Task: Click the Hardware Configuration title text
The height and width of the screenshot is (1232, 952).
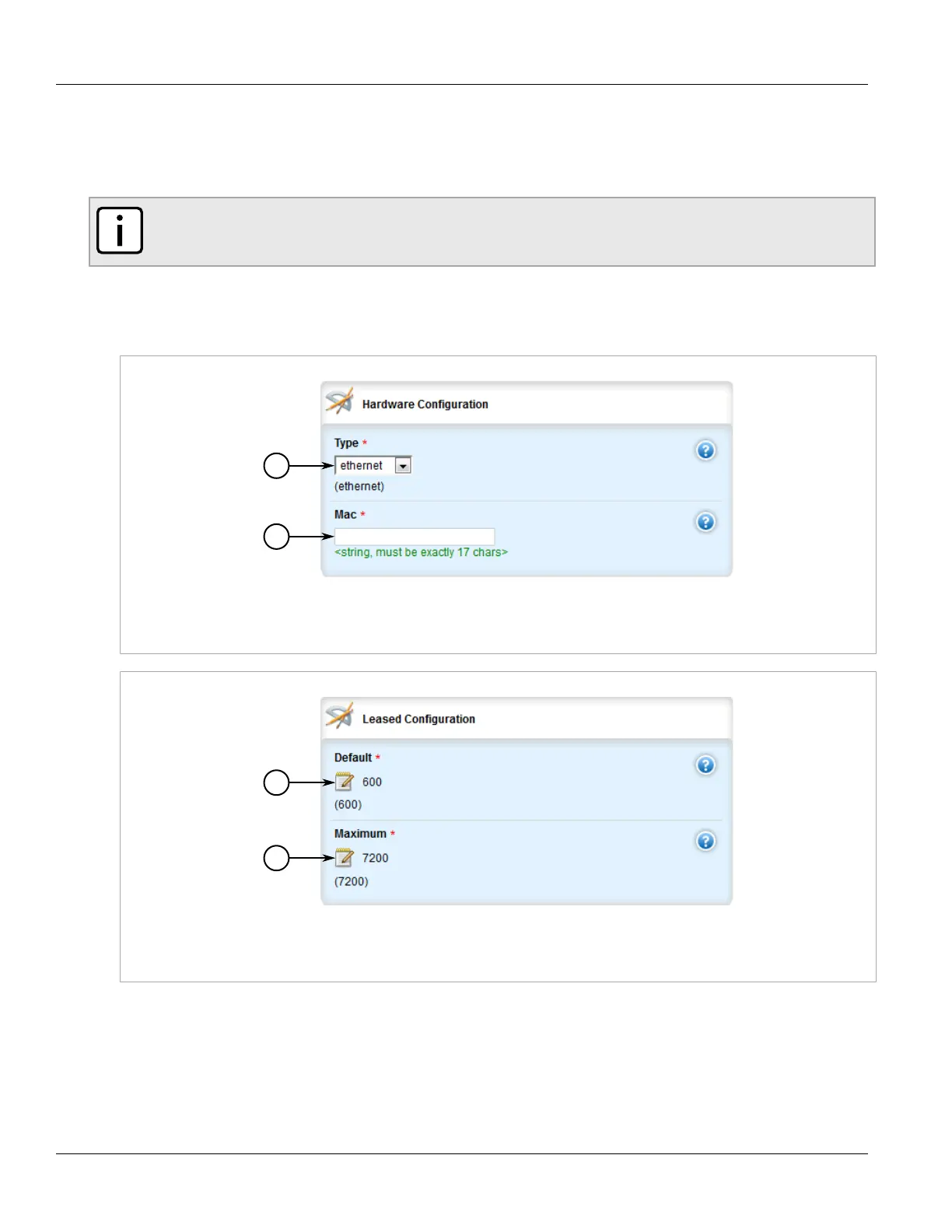Action: [x=425, y=404]
